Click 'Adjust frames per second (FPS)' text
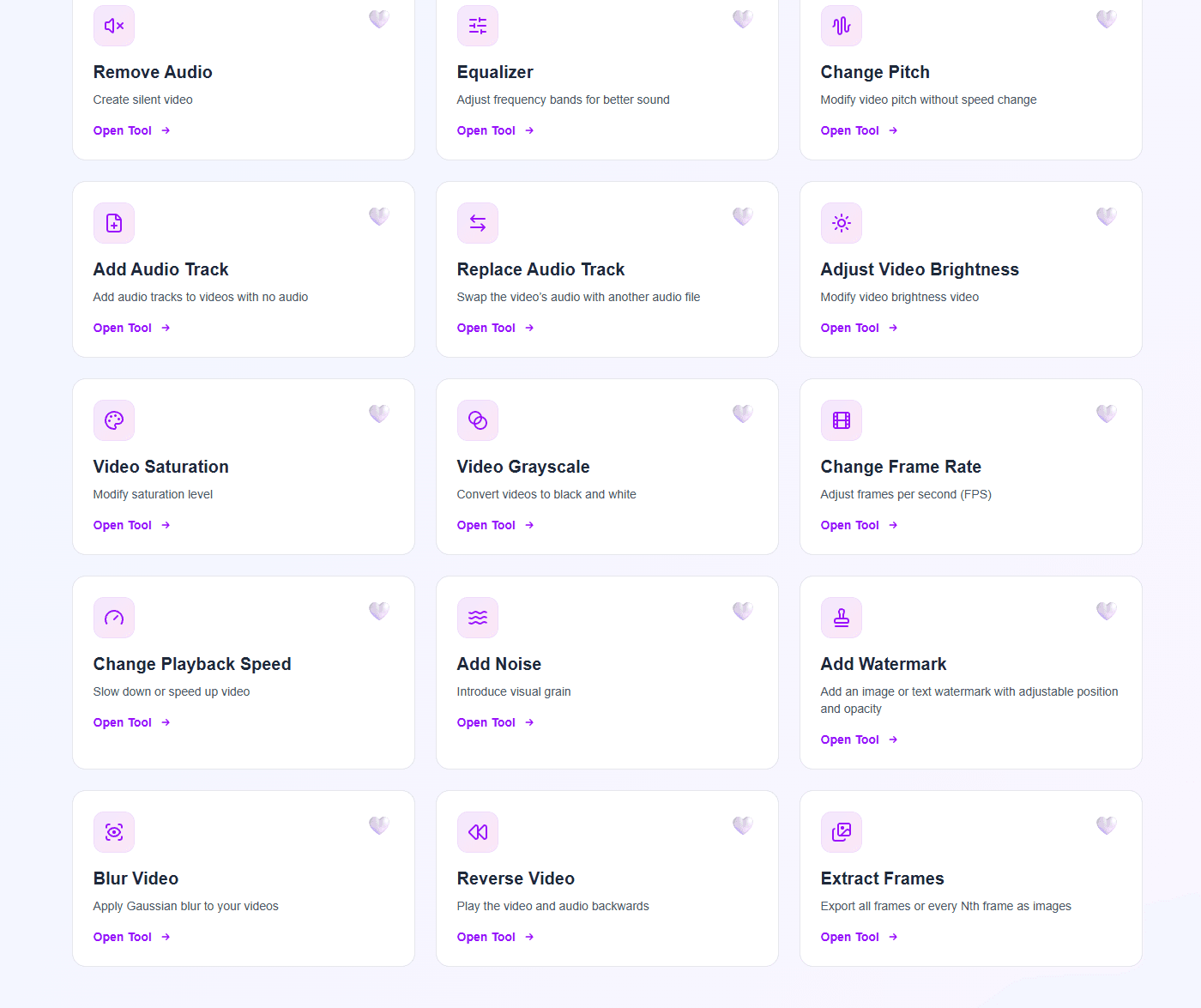 906,494
